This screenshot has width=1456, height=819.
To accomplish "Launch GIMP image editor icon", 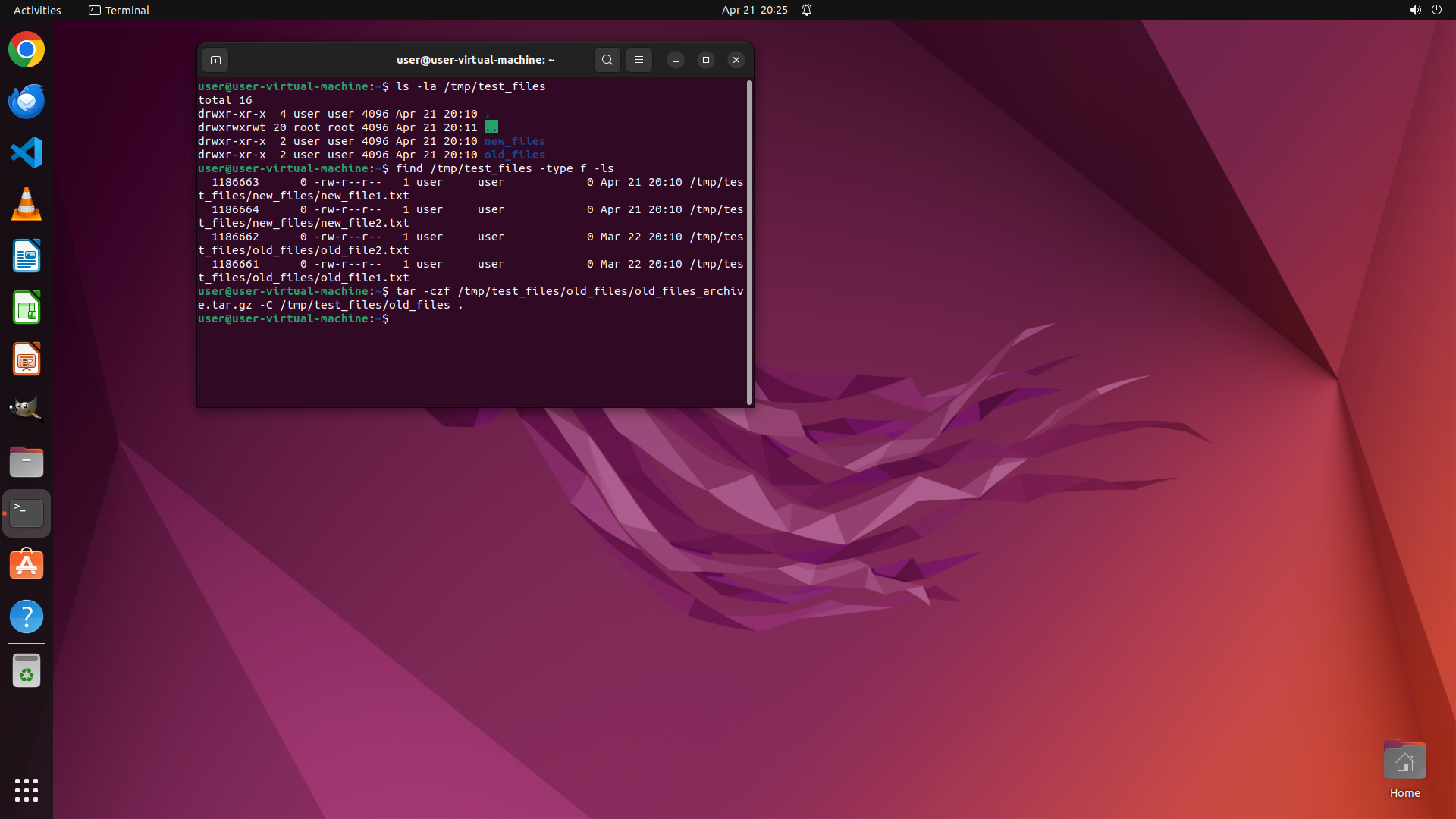I will pyautogui.click(x=27, y=410).
